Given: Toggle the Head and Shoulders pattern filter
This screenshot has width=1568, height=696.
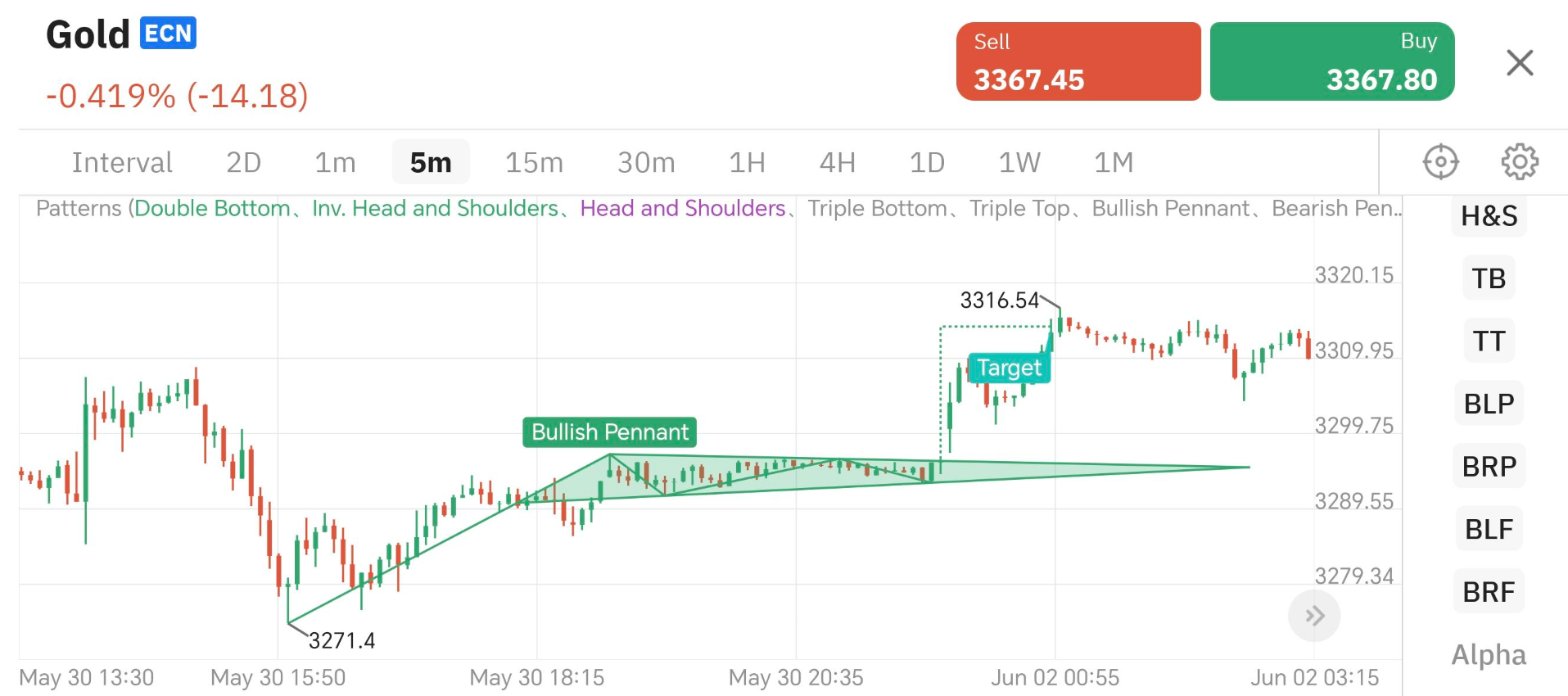Looking at the screenshot, I should tap(683, 208).
